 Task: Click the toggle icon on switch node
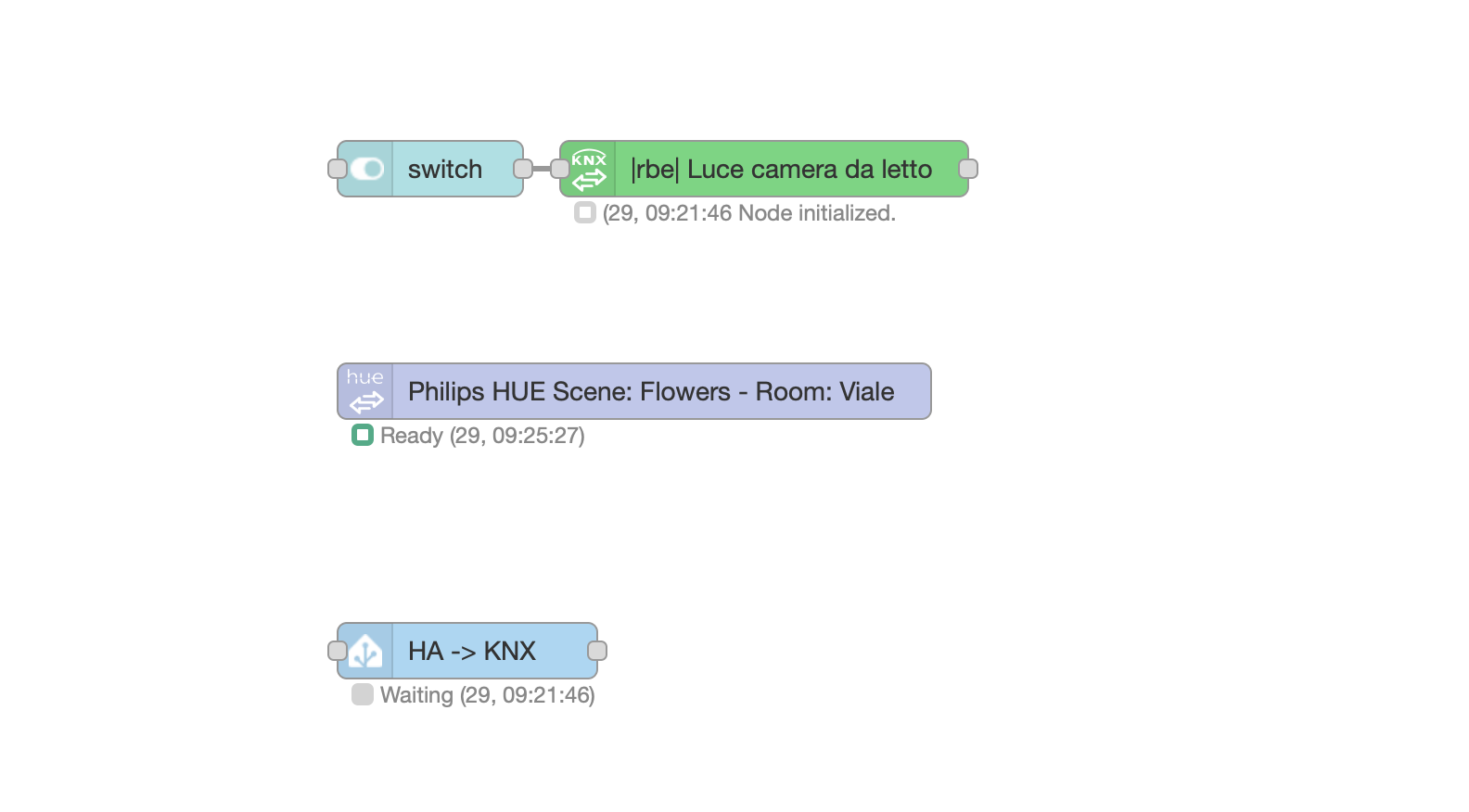[367, 169]
